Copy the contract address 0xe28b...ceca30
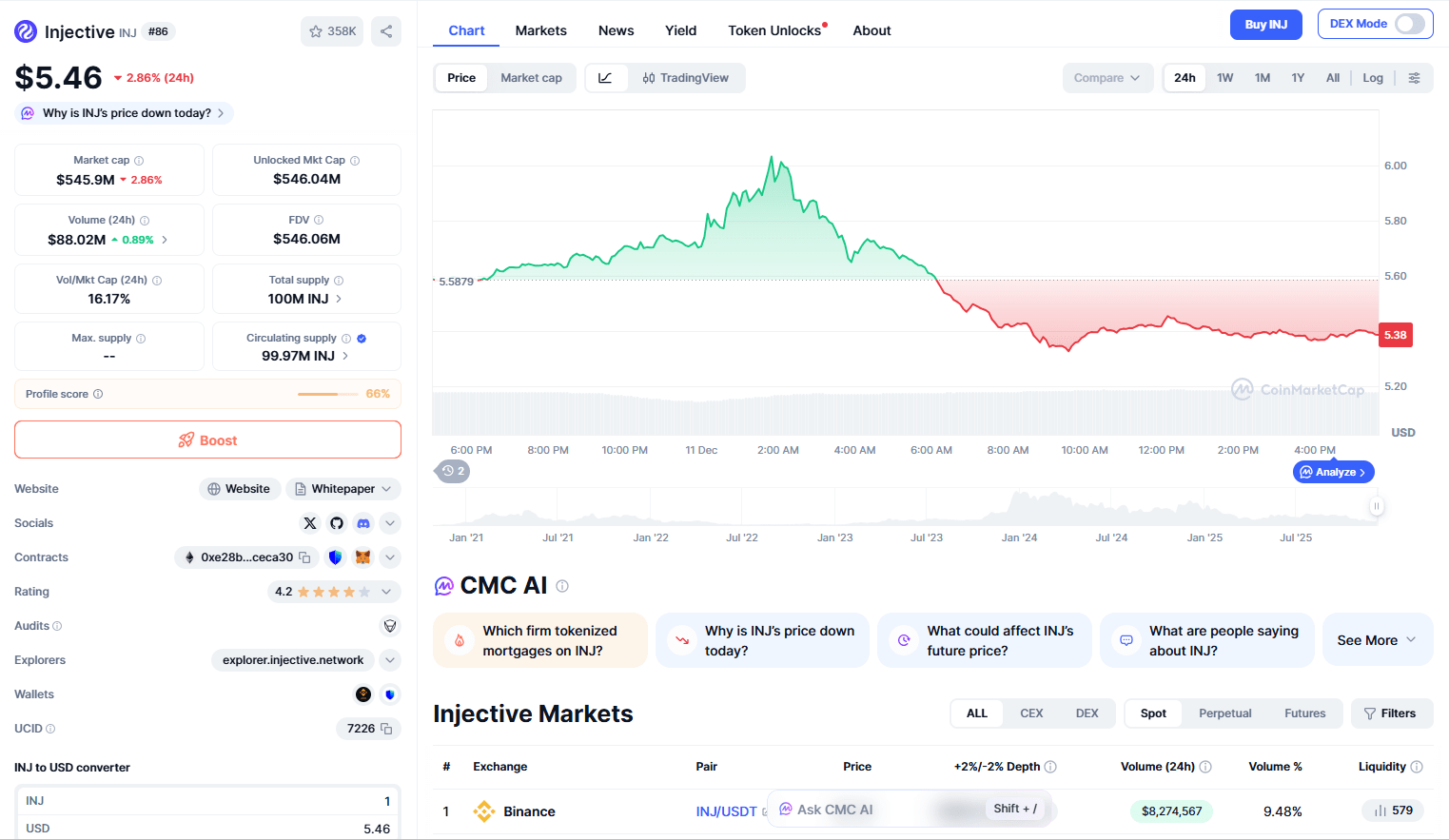The width and height of the screenshot is (1449, 840). coord(305,557)
